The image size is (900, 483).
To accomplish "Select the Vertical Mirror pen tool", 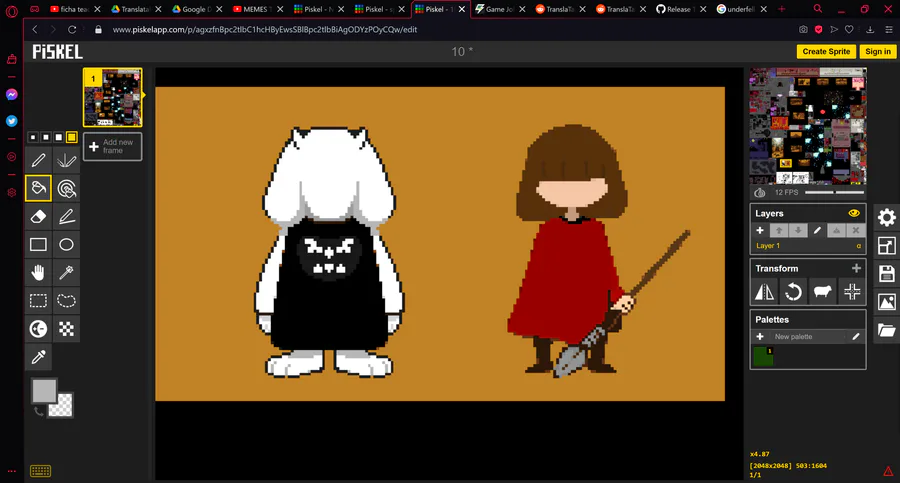I will point(67,160).
